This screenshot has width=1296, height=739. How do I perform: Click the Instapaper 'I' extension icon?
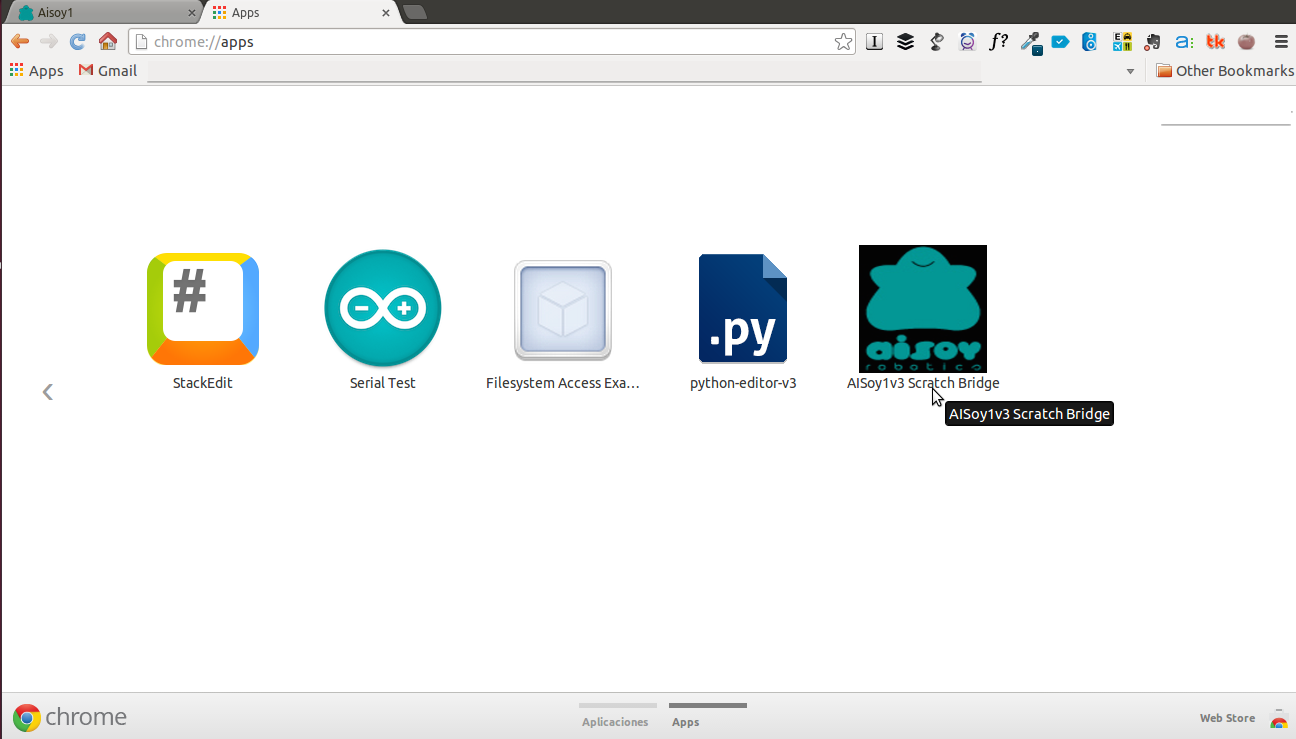click(x=874, y=42)
